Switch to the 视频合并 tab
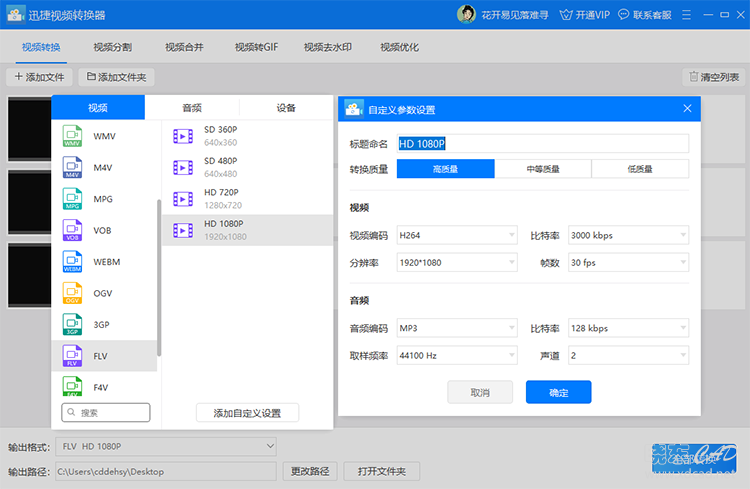 (184, 47)
